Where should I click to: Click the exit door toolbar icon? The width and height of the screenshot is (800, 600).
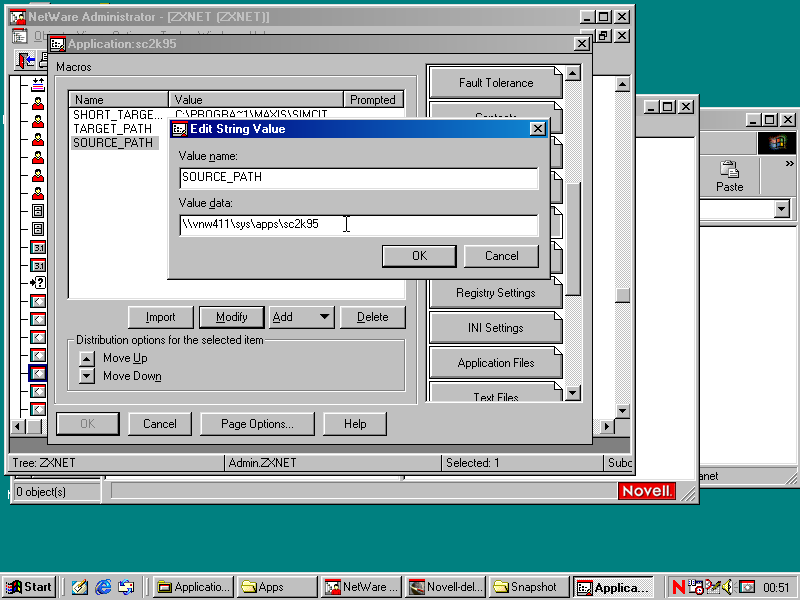26,61
